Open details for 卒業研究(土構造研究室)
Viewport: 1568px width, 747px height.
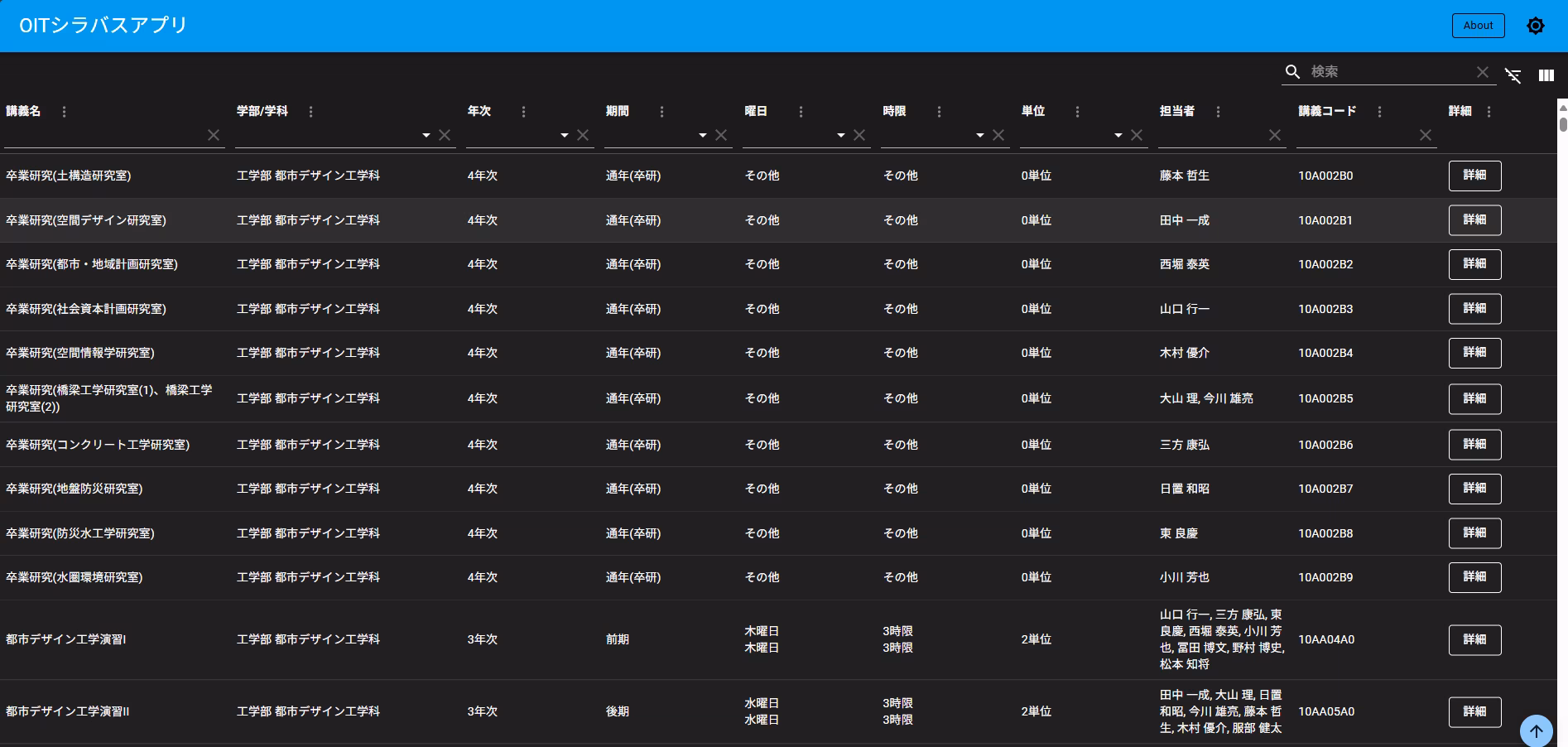click(x=1474, y=176)
